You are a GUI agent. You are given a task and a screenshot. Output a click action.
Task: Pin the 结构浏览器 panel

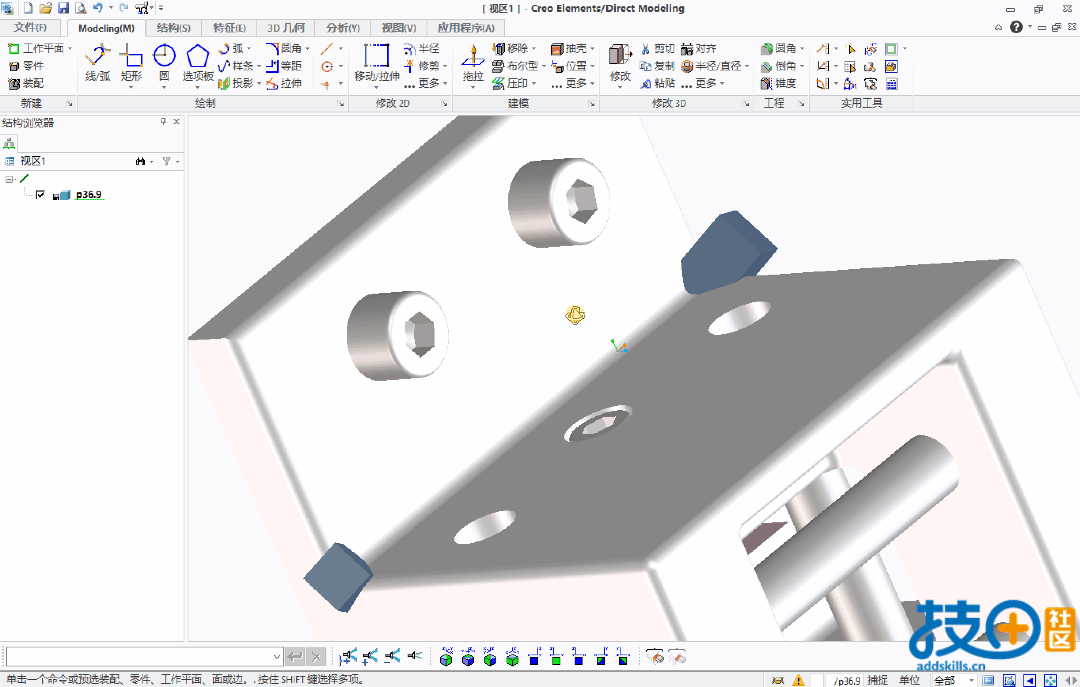pyautogui.click(x=163, y=121)
